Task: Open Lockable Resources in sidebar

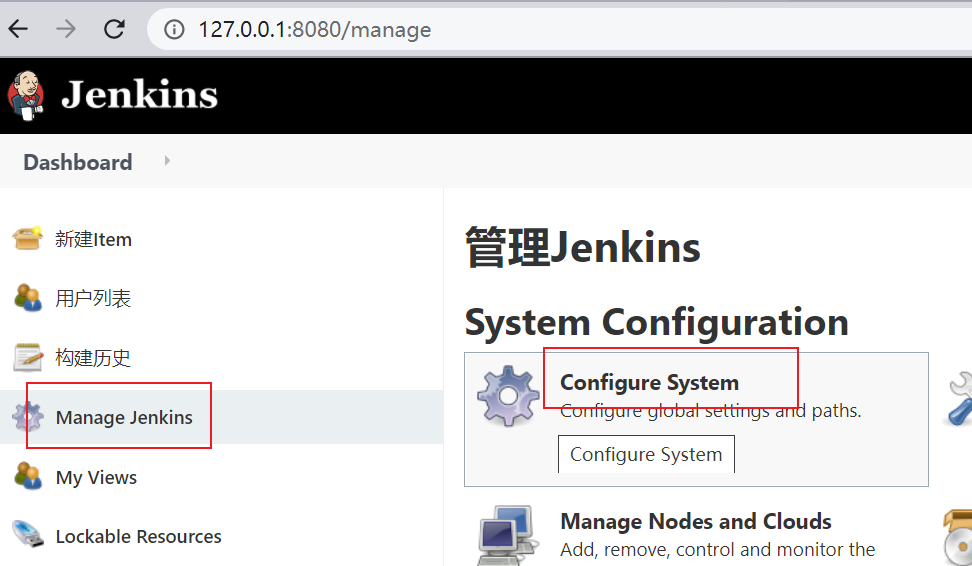Action: click(x=138, y=536)
